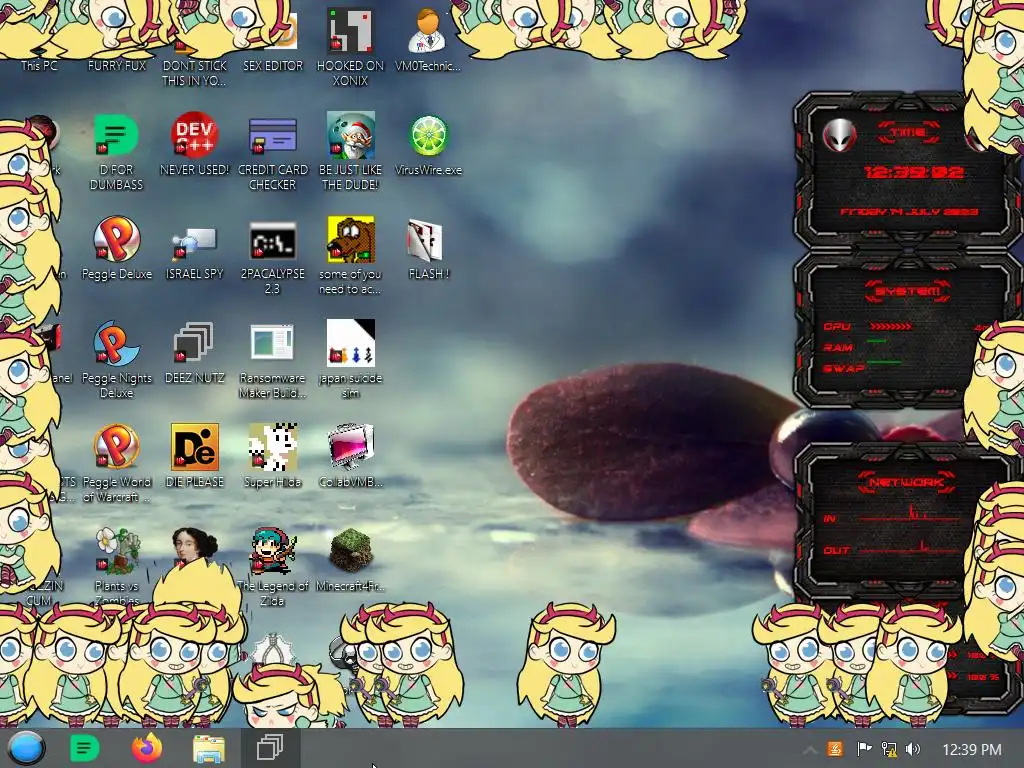This screenshot has width=1024, height=768.
Task: Click the network IN traffic graph
Action: point(908,513)
